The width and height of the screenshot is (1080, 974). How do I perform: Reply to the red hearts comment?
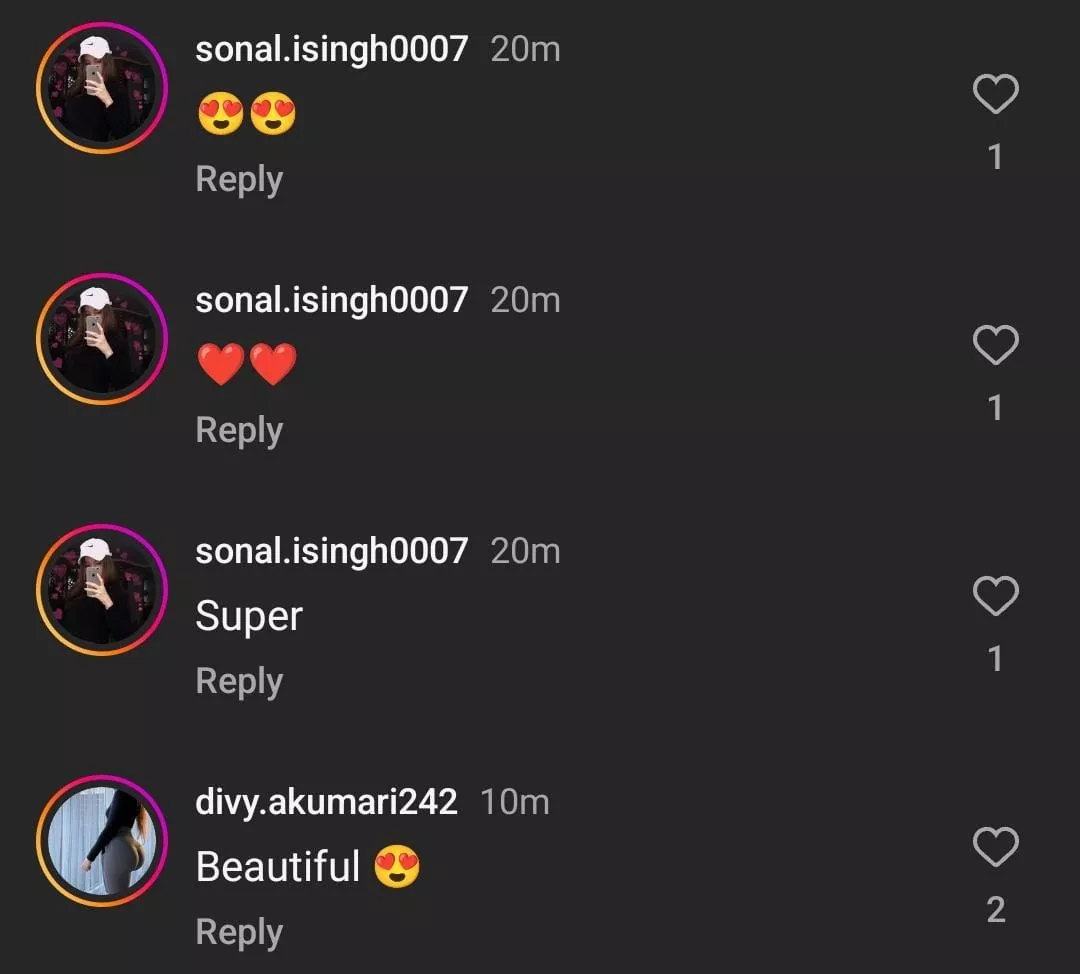[x=239, y=431]
